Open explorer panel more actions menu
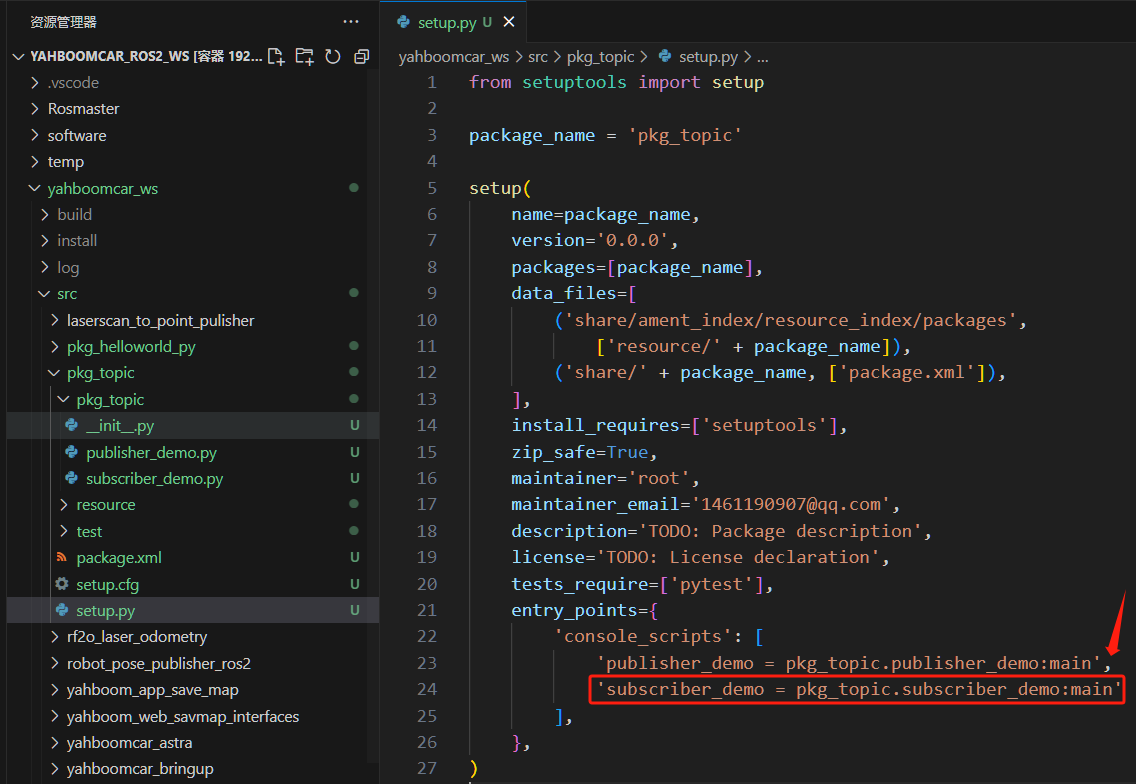 point(350,21)
